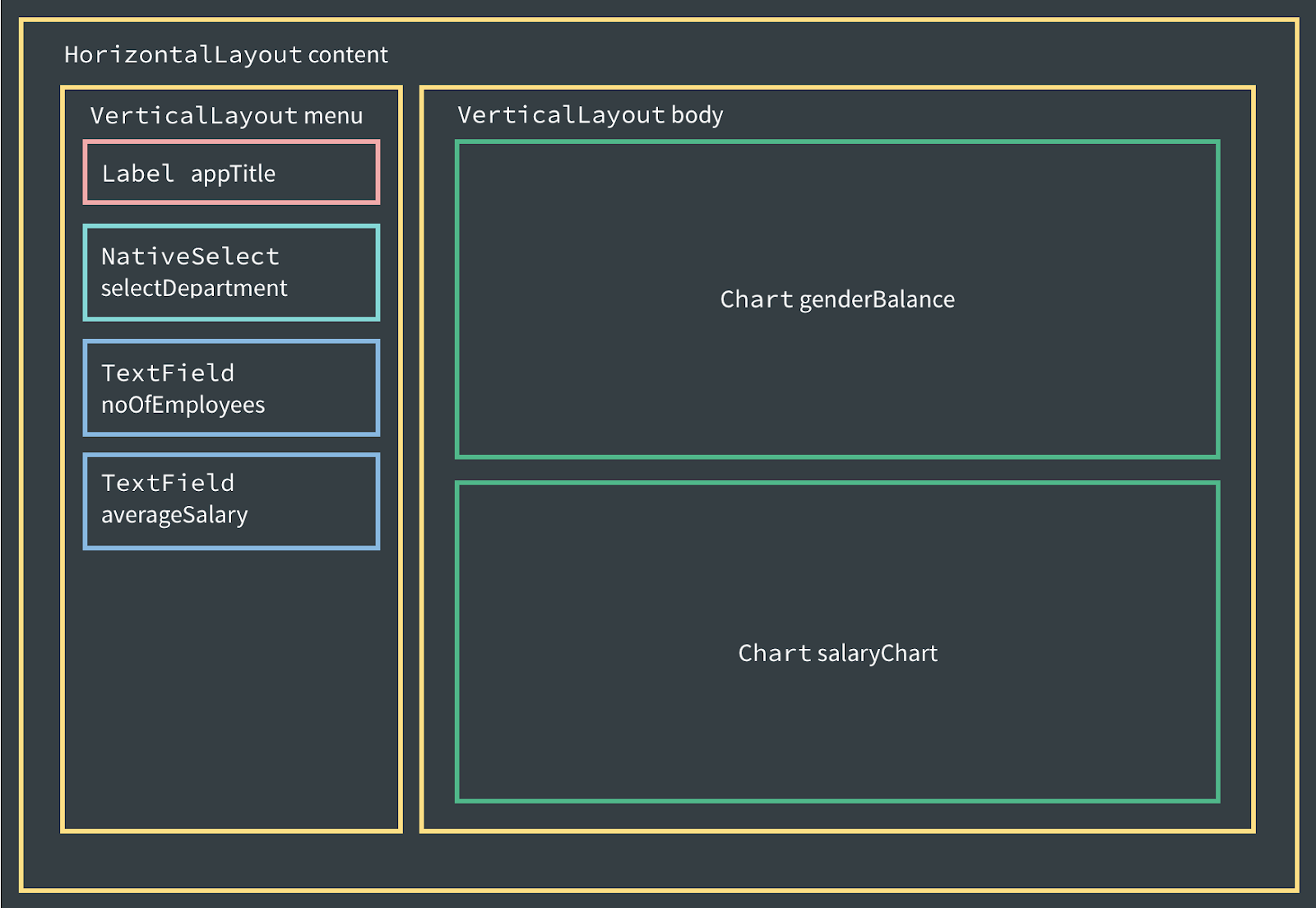Screen dimensions: 1316x908
Task: Click 'TextField' word above noOfEmployees
Action: coord(168,373)
